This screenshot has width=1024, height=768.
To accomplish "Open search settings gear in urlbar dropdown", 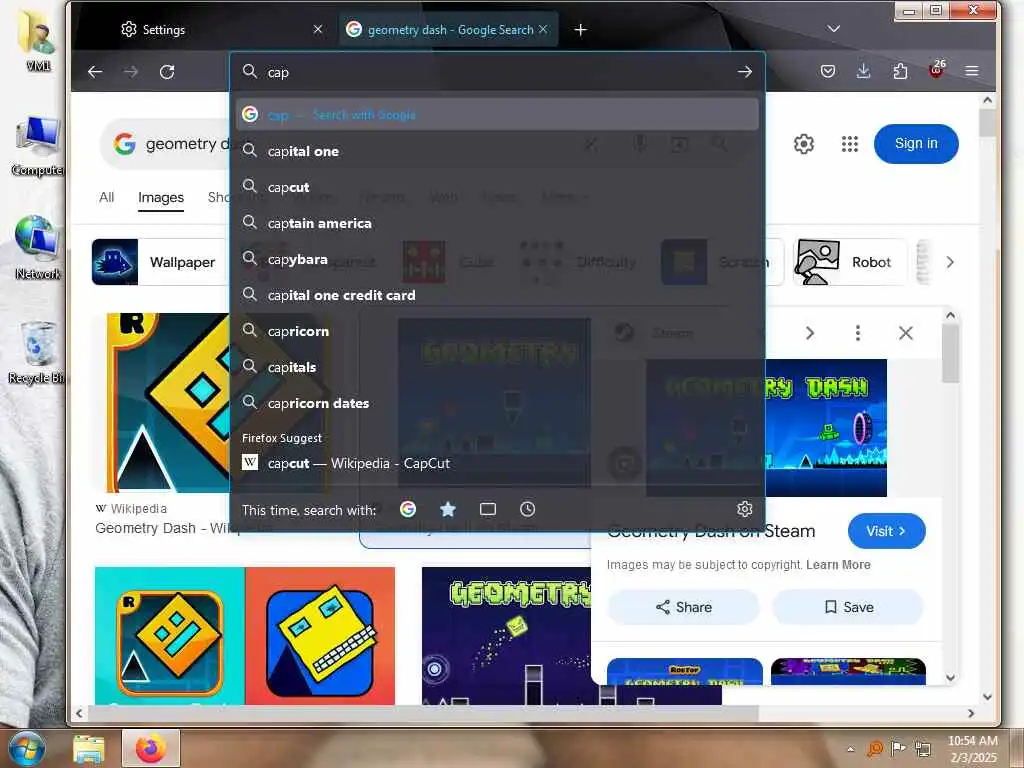I will [744, 509].
